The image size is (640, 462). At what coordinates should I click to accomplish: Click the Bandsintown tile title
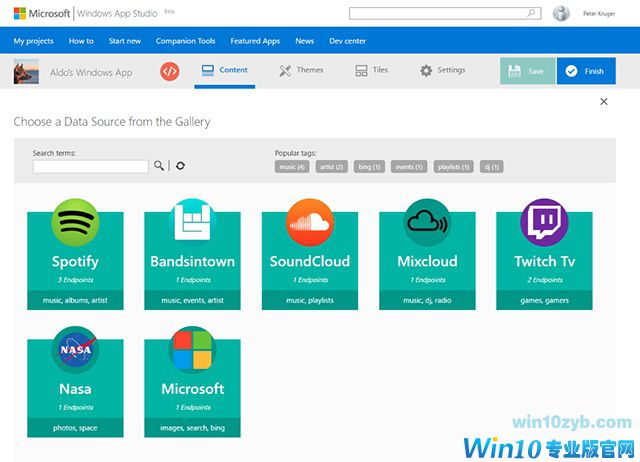[192, 261]
